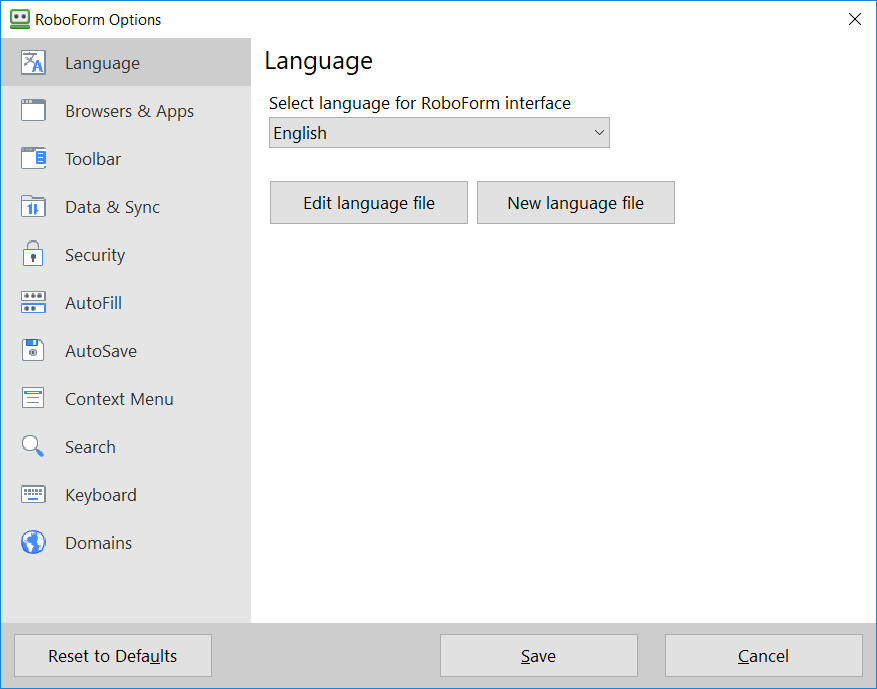This screenshot has height=689, width=877.
Task: Click the AutoSave floppy disk icon
Action: pyautogui.click(x=33, y=351)
